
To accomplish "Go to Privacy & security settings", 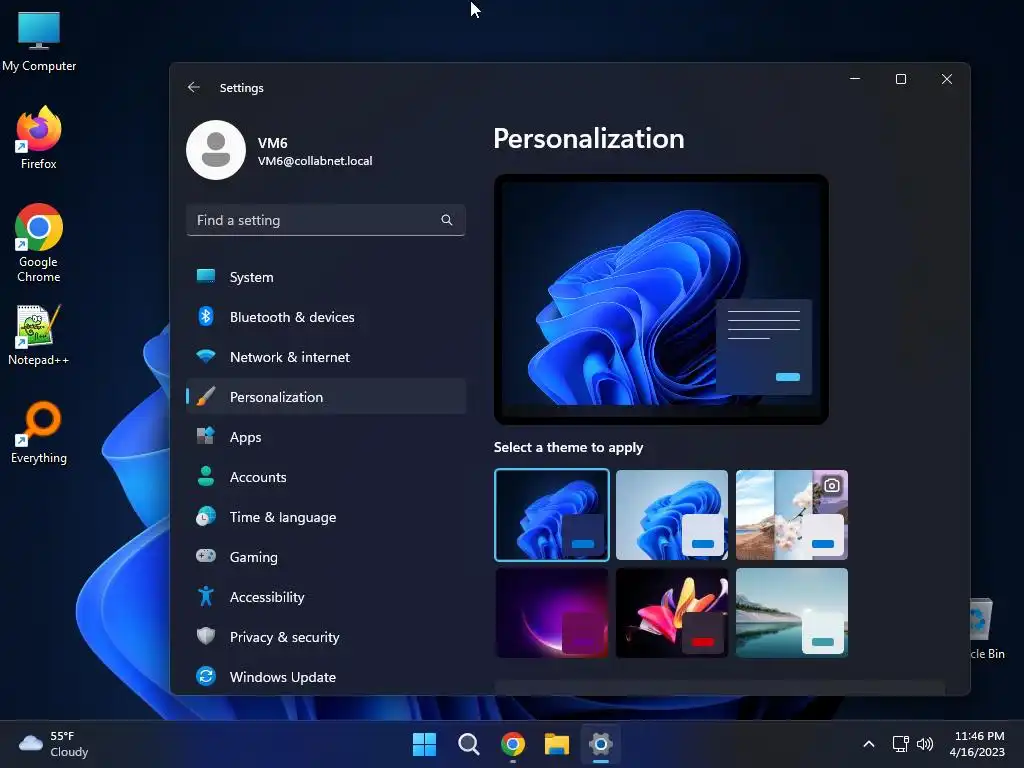I will pyautogui.click(x=326, y=637).
